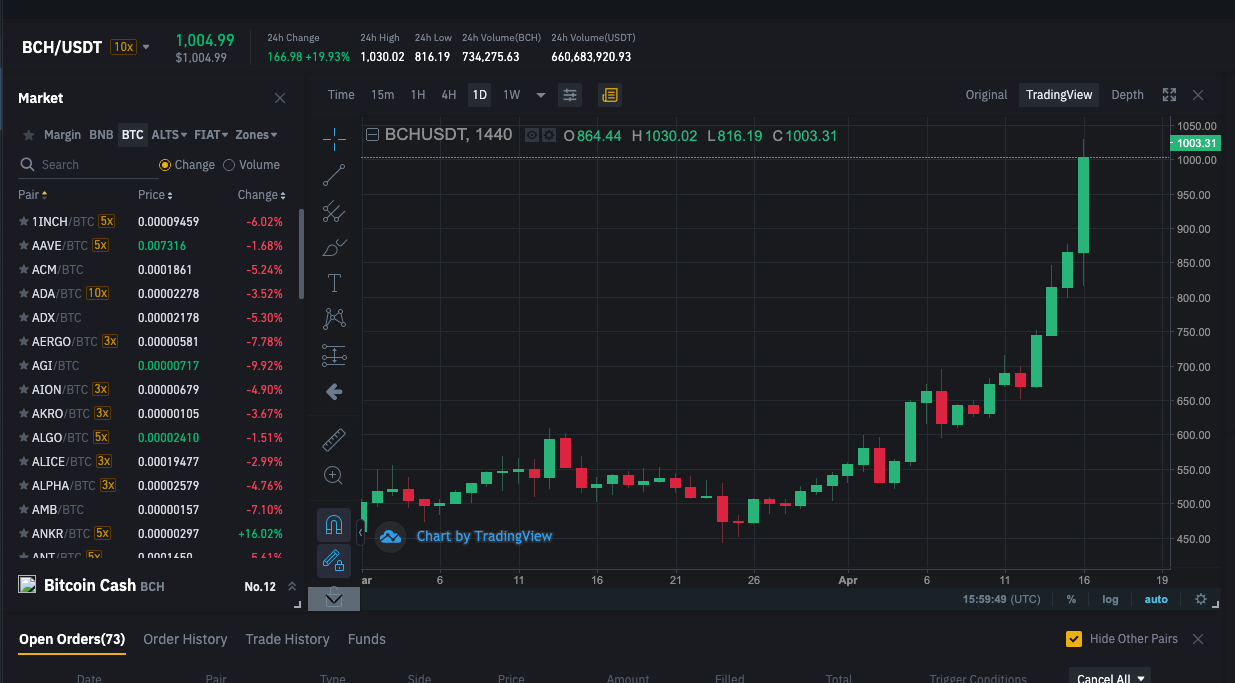The image size is (1235, 683).
Task: Uncheck Hide Other Pairs checkbox
Action: [x=1074, y=639]
